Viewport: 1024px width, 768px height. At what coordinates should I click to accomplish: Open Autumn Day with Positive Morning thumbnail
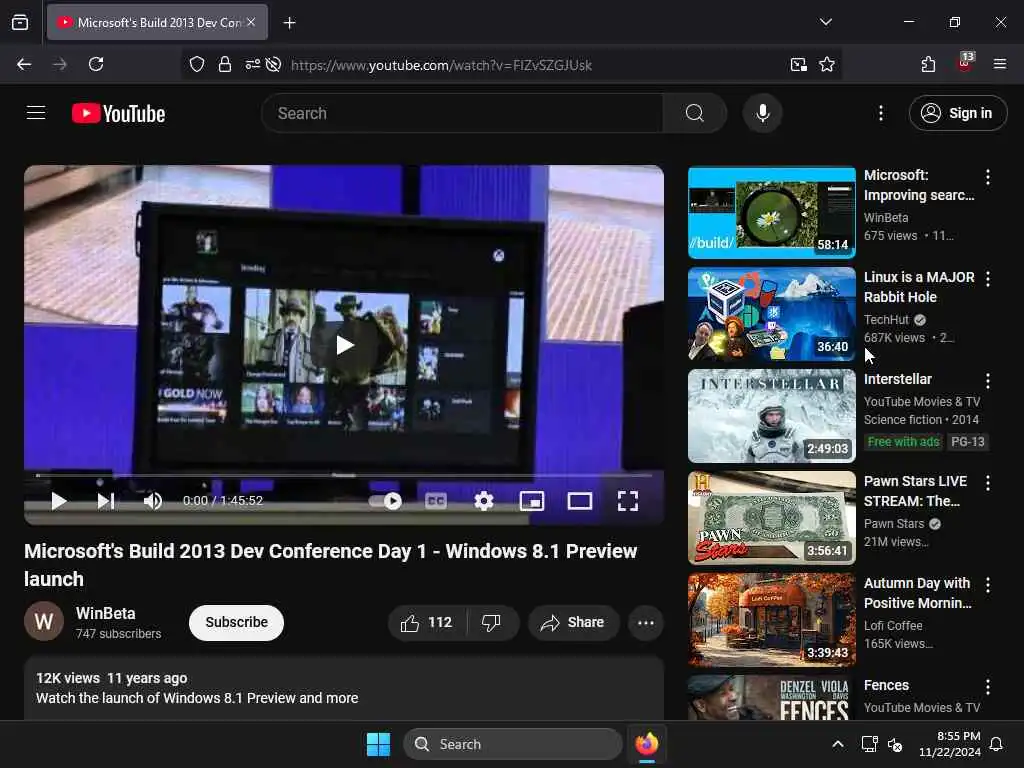pyautogui.click(x=771, y=620)
